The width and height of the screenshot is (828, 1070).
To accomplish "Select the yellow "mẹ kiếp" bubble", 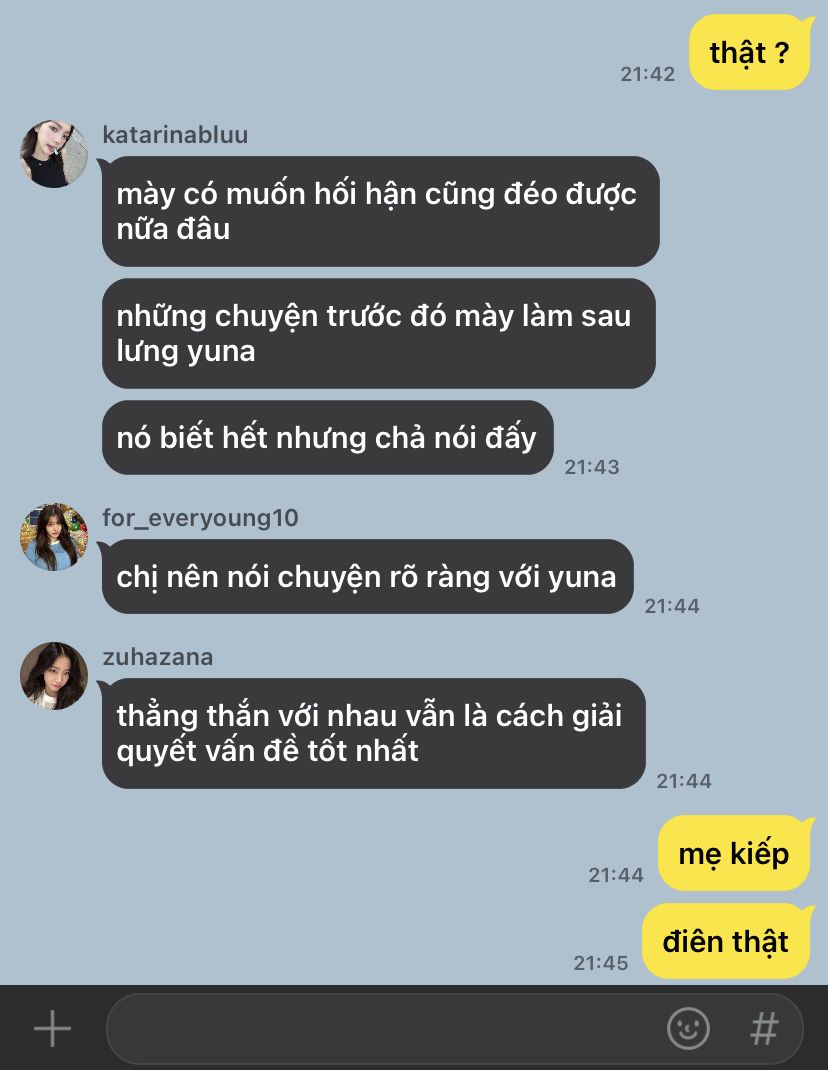I will click(735, 854).
